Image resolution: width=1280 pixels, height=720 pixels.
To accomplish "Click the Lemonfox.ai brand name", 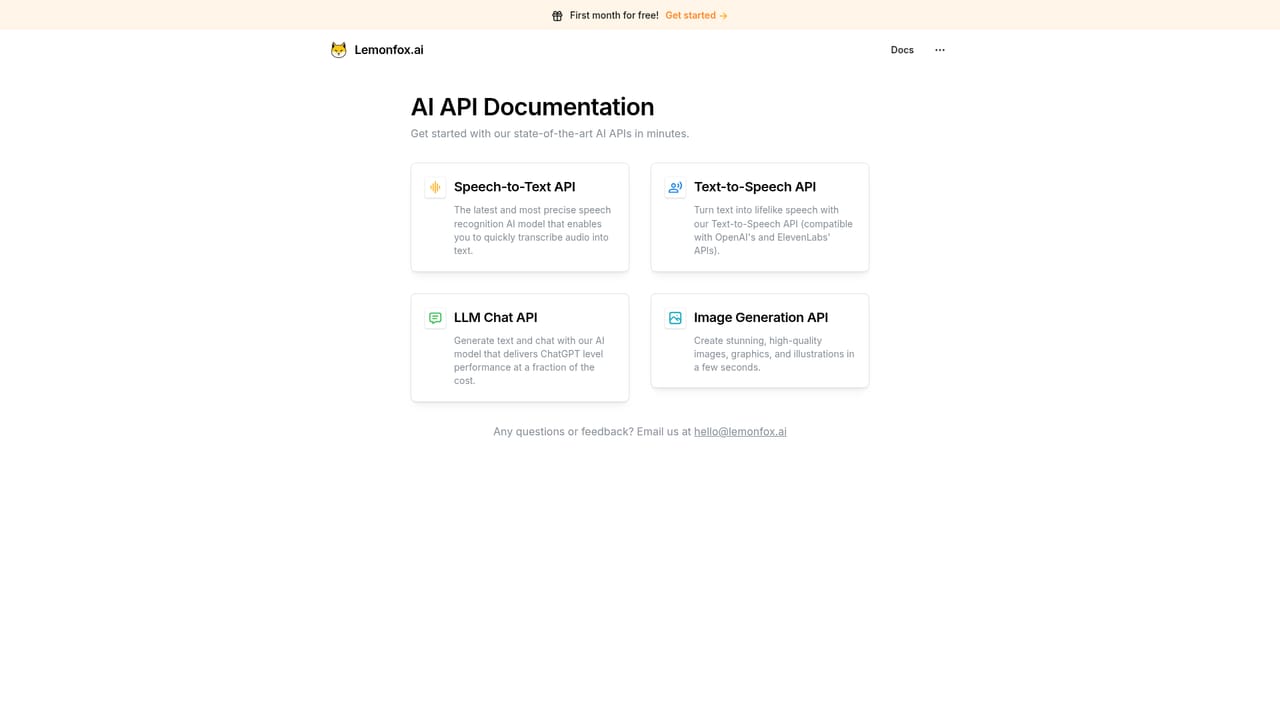I will [x=389, y=50].
